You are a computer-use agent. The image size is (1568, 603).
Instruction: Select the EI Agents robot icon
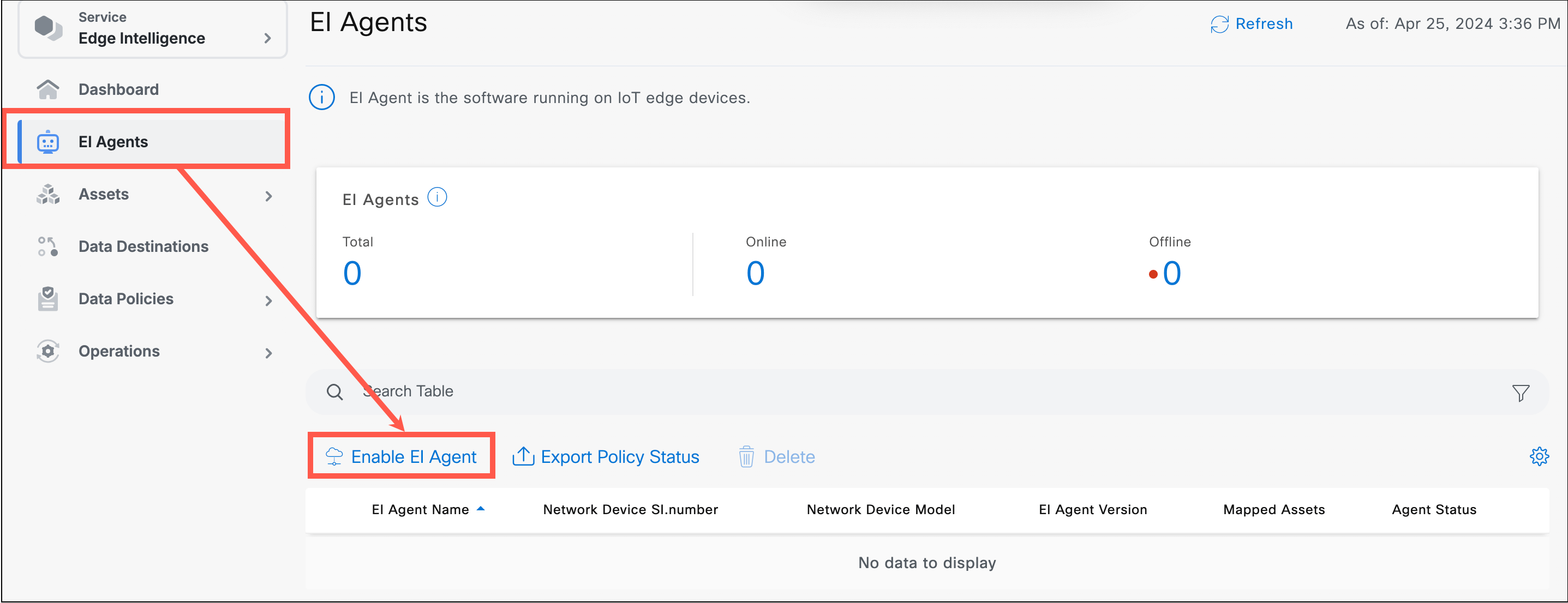[47, 141]
